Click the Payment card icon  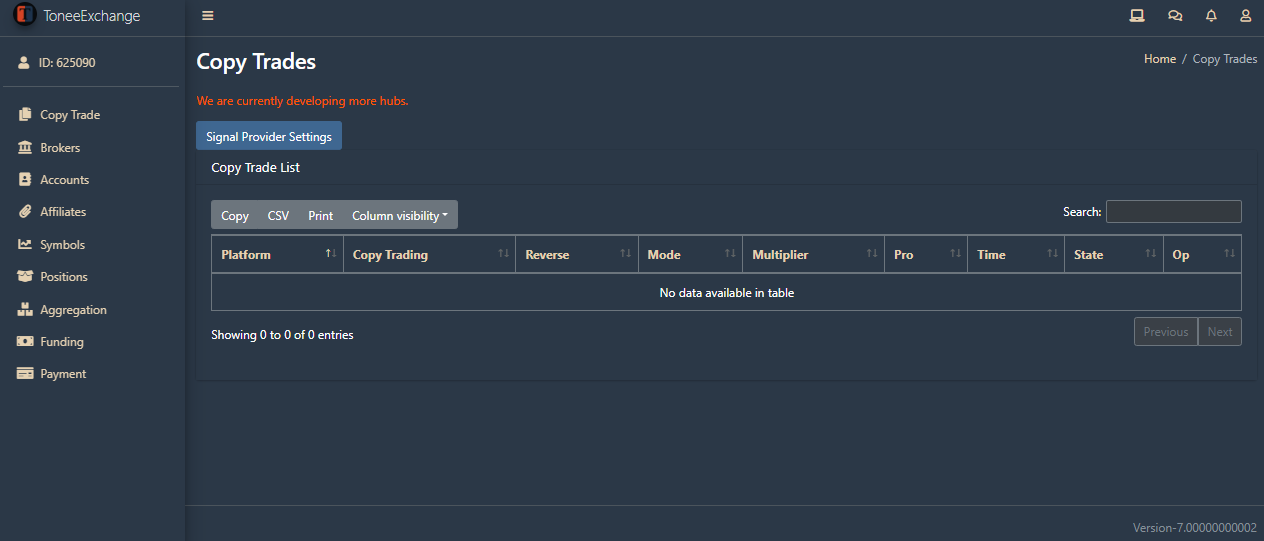(x=25, y=373)
